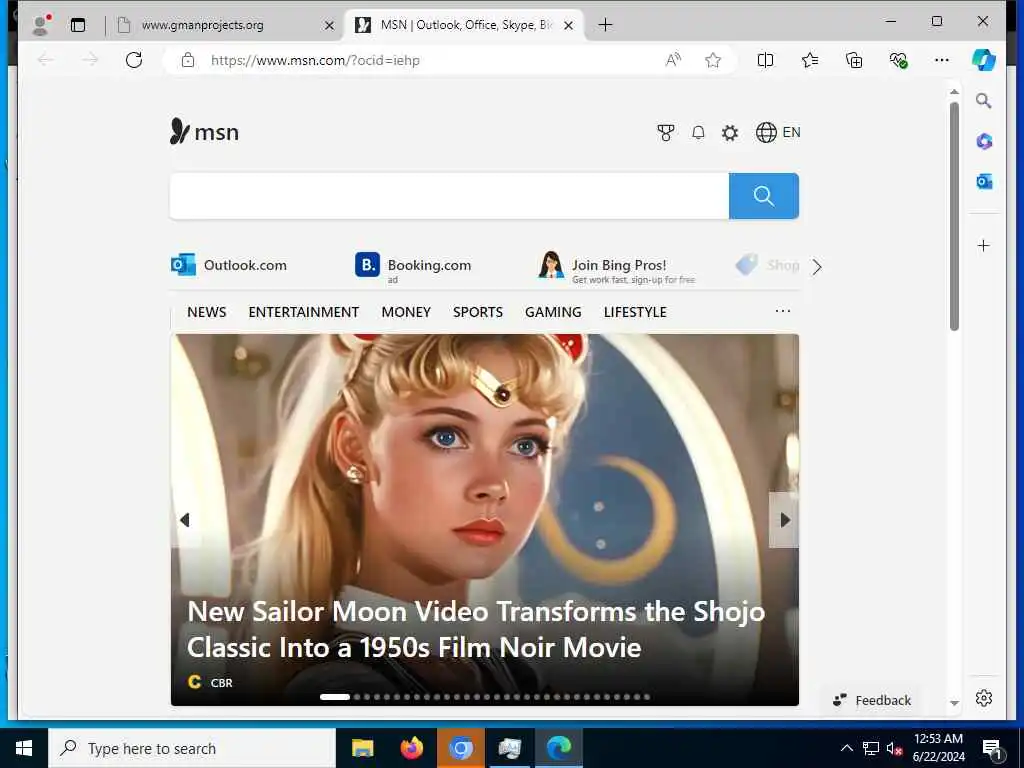1024x768 pixels.
Task: Add an app to the sidebar
Action: [x=984, y=246]
